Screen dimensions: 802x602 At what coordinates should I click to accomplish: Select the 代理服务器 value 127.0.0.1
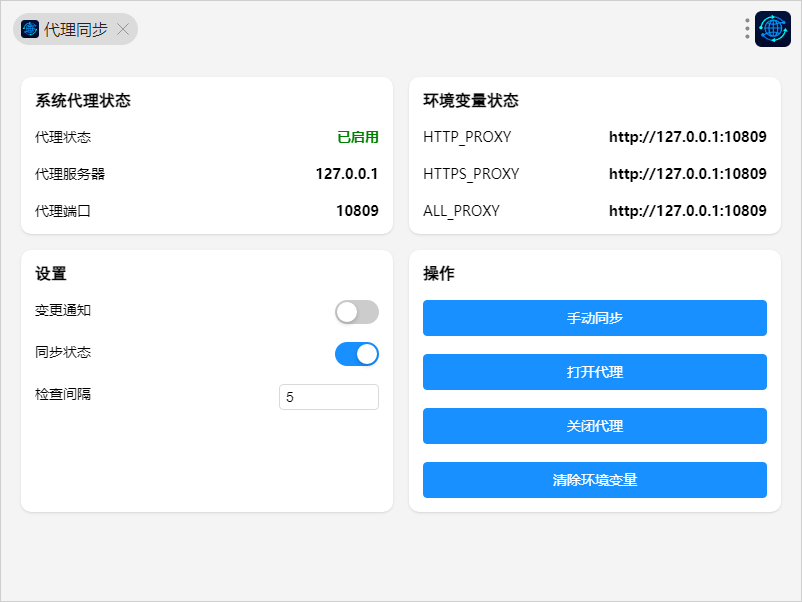click(347, 174)
